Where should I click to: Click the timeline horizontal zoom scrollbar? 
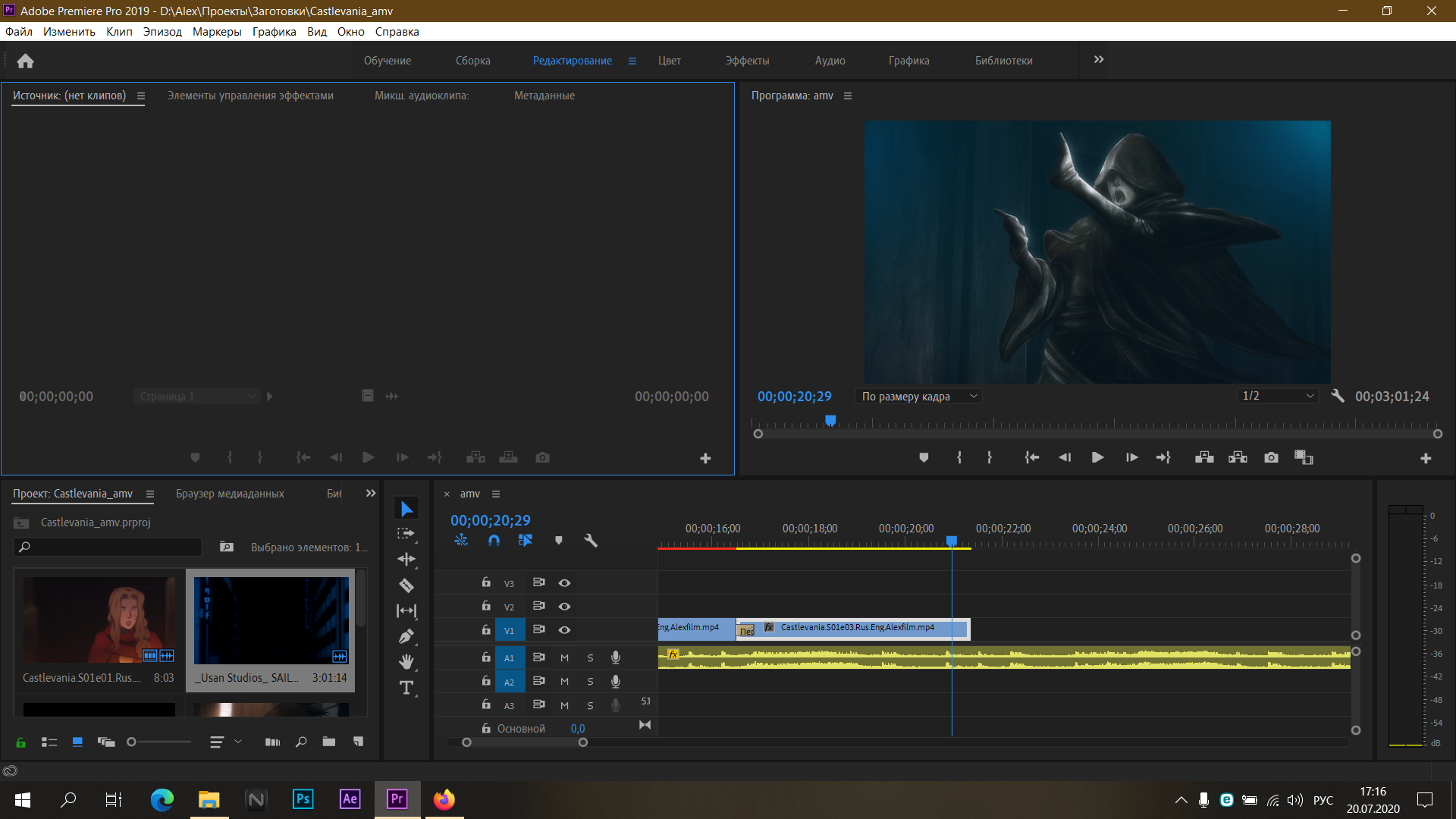pyautogui.click(x=525, y=742)
